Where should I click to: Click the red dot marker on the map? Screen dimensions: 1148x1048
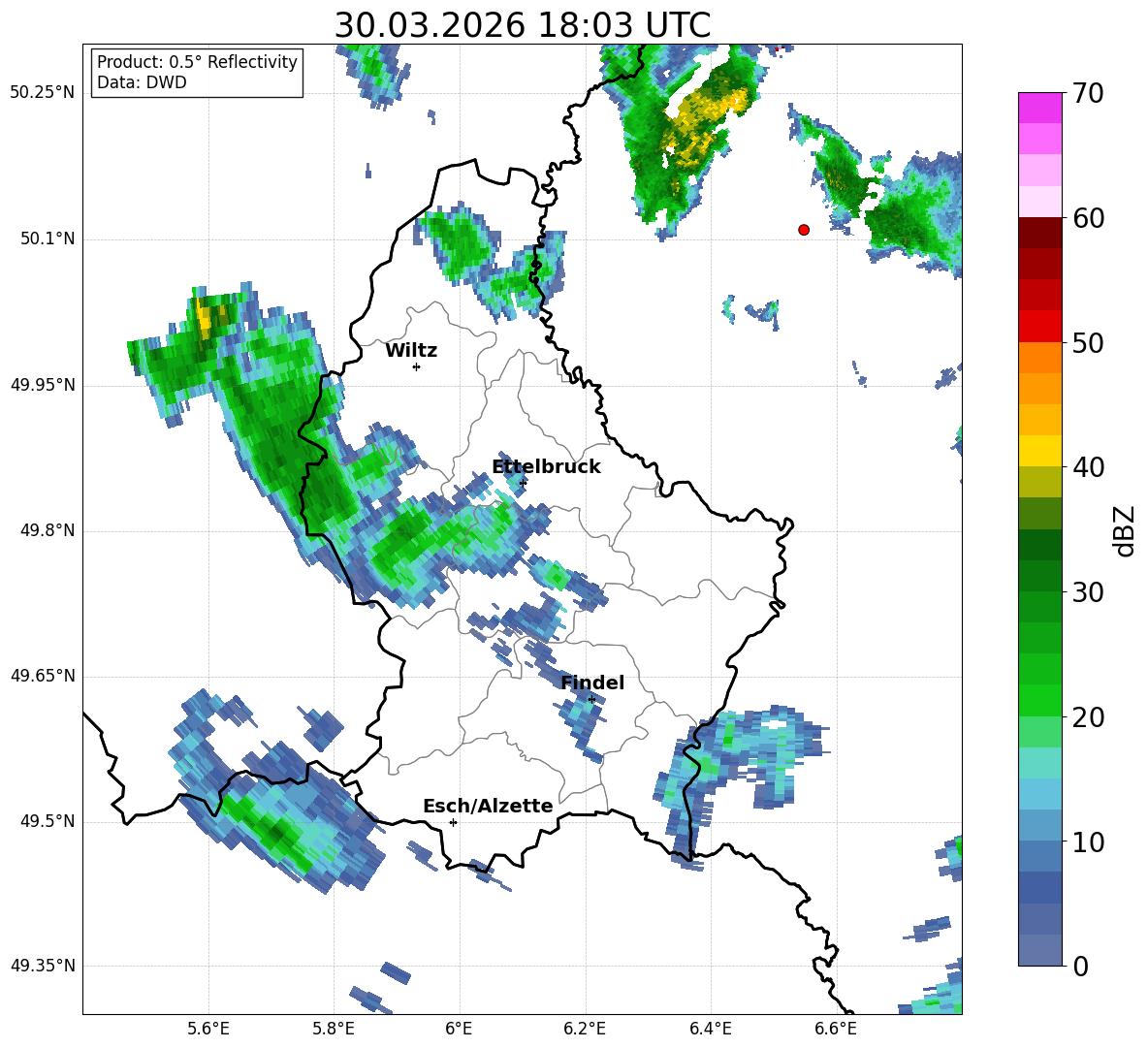coord(804,230)
